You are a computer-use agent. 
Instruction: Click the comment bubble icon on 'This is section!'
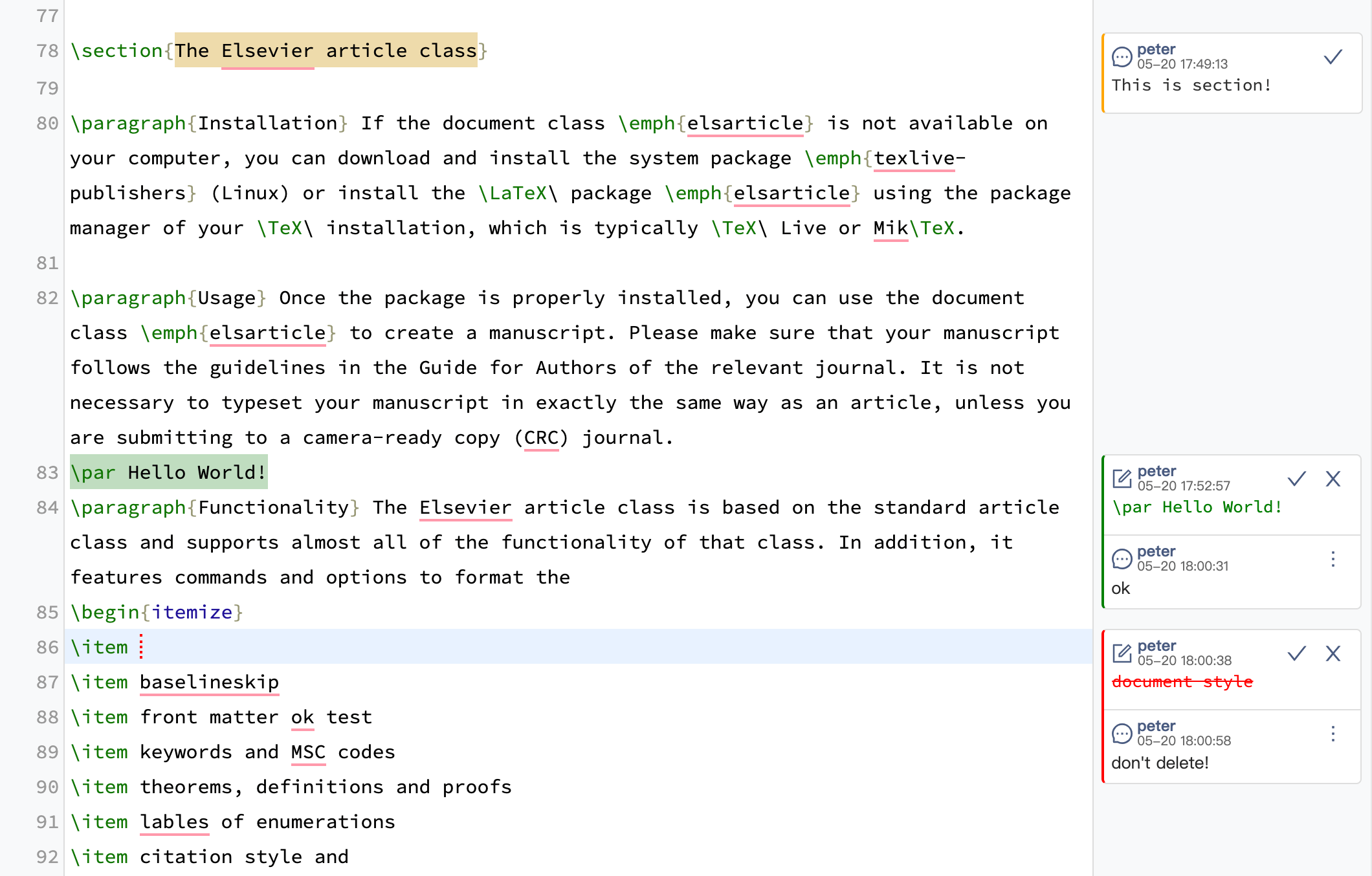pos(1122,57)
